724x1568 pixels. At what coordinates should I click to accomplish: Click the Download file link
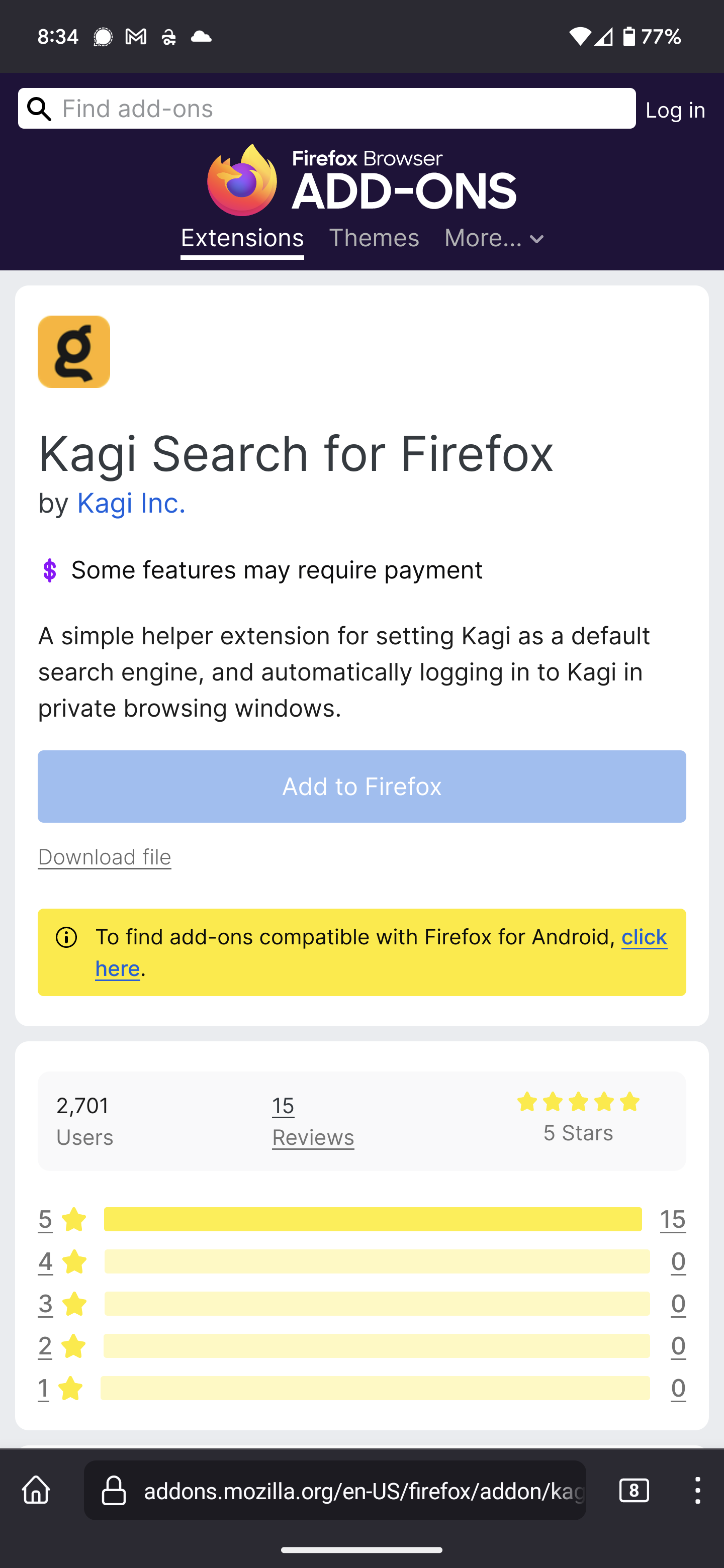104,857
